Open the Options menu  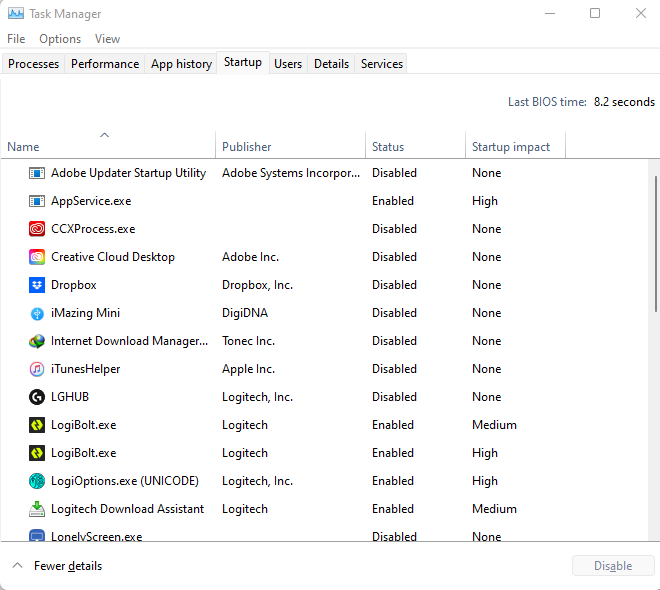click(60, 39)
